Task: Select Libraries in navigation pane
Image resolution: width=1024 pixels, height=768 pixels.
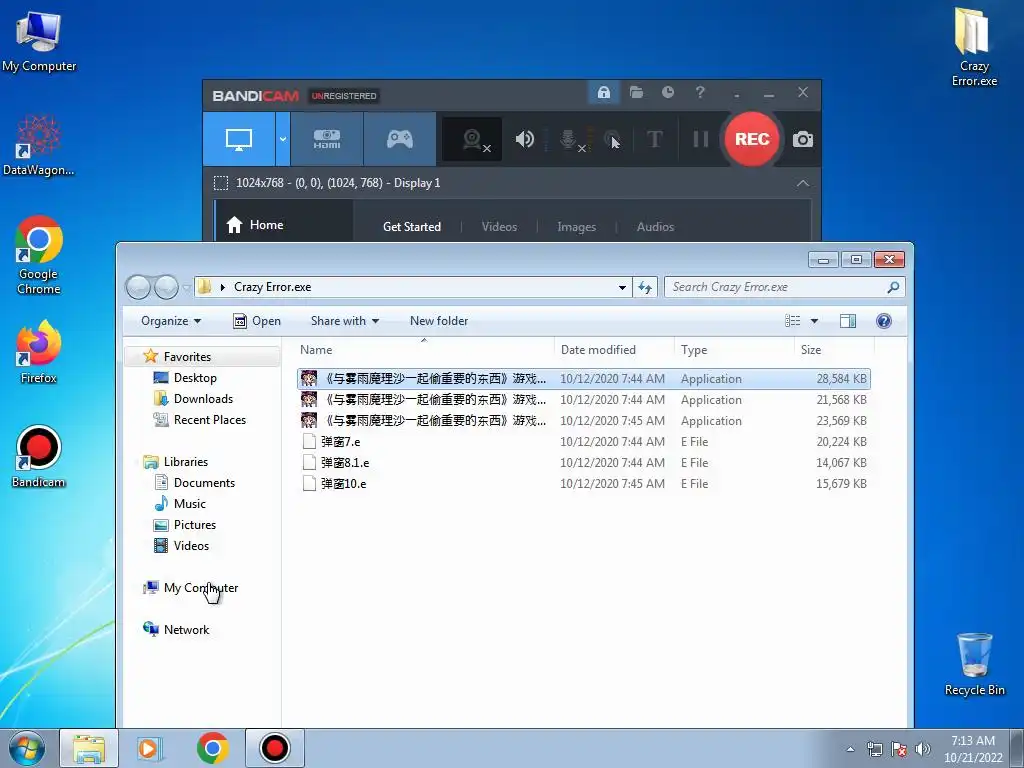Action: (185, 462)
